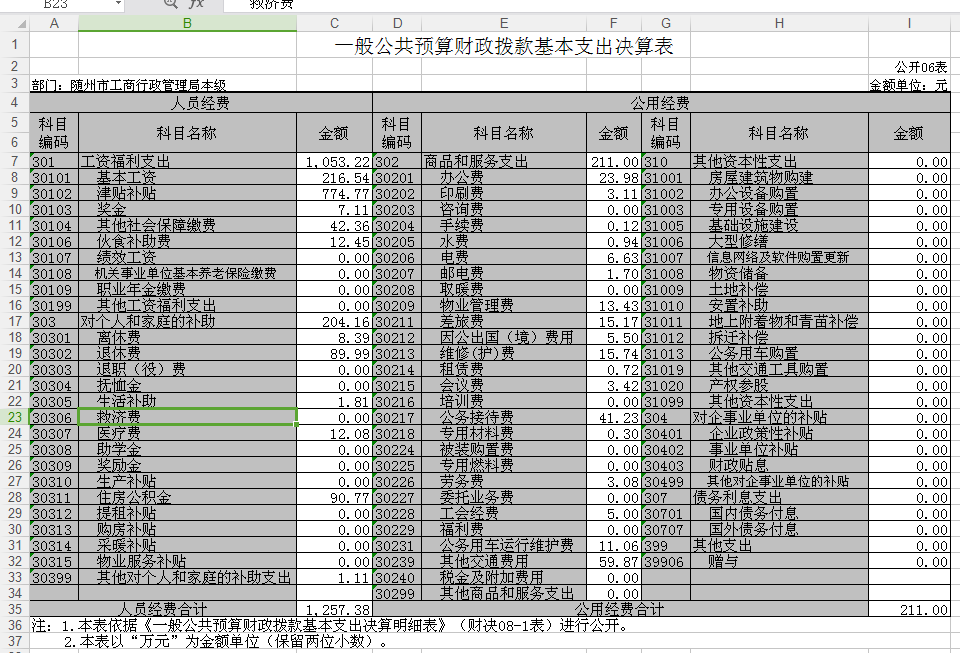960x653 pixels.
Task: Click the Name Box showing B23
Action: [60, 4]
